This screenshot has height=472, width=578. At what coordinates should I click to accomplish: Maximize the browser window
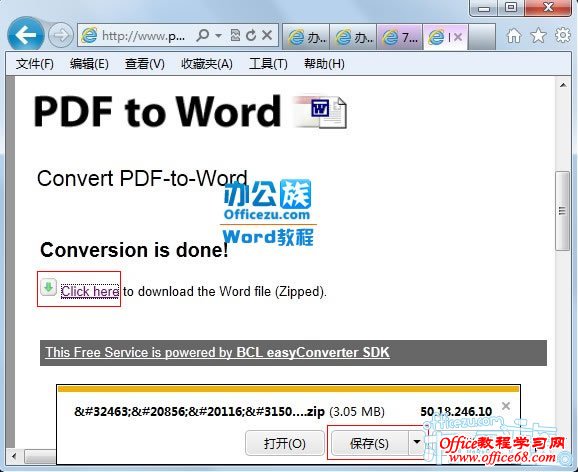511,7
